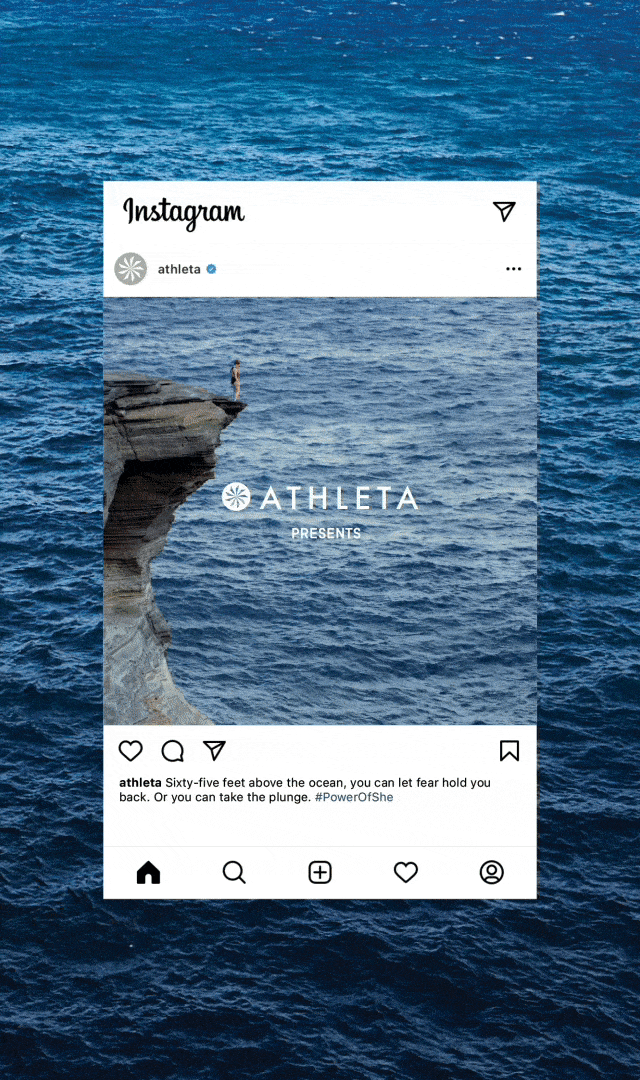Go to Home tab
640x1080 pixels.
click(x=148, y=872)
